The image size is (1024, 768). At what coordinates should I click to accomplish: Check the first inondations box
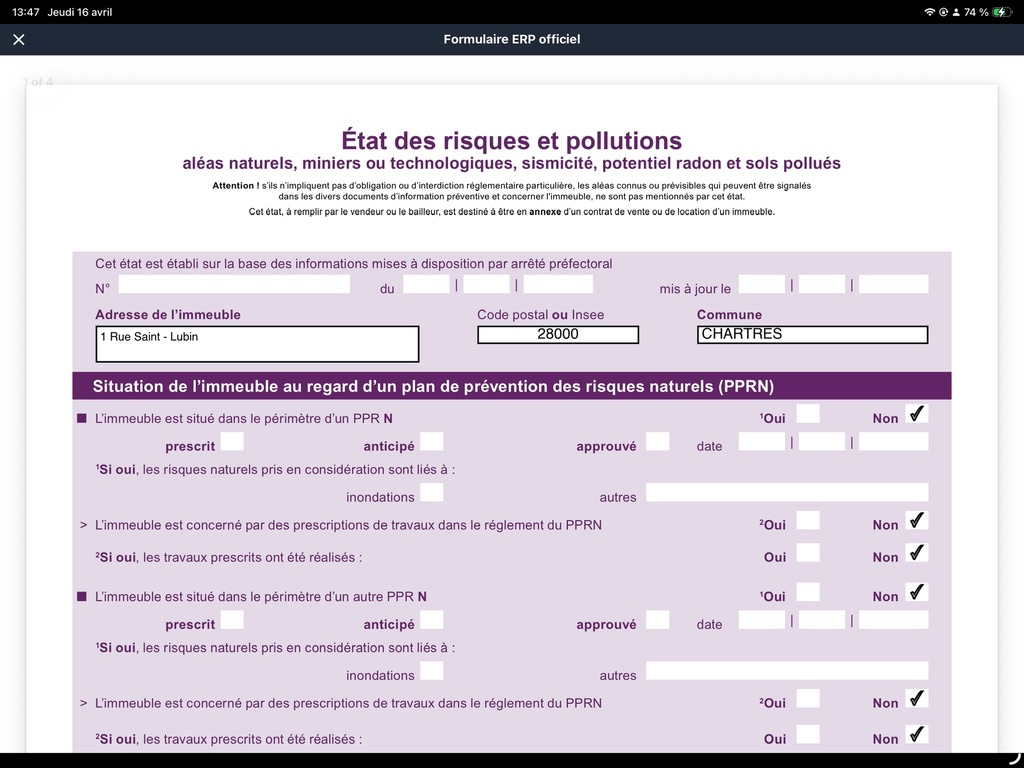432,493
